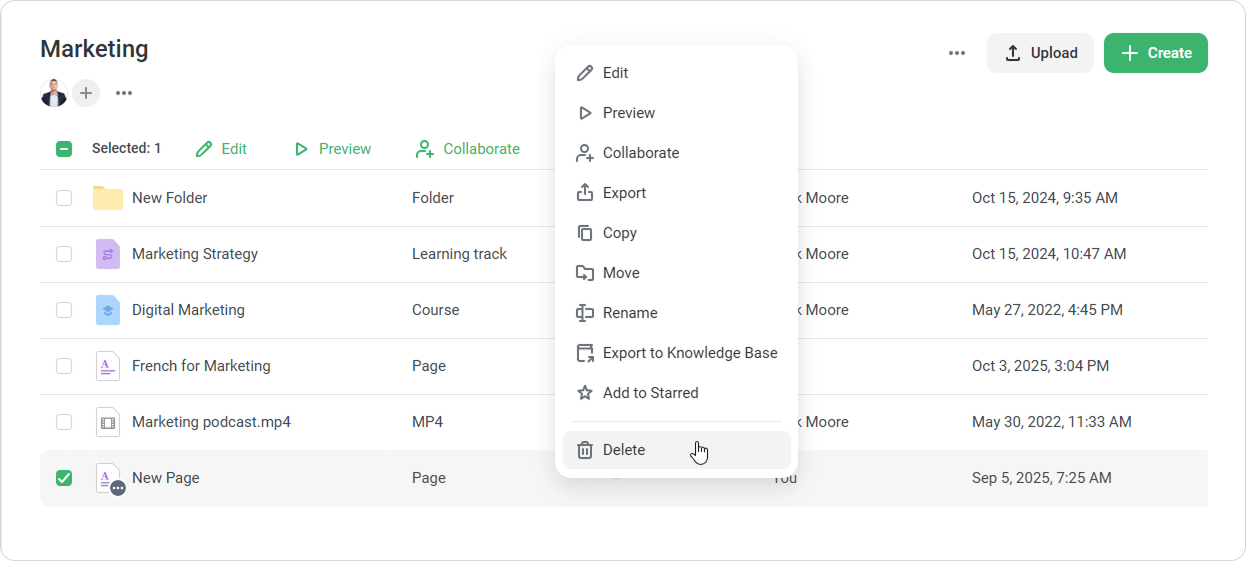
Task: Click the trash icon for Delete
Action: pos(585,450)
